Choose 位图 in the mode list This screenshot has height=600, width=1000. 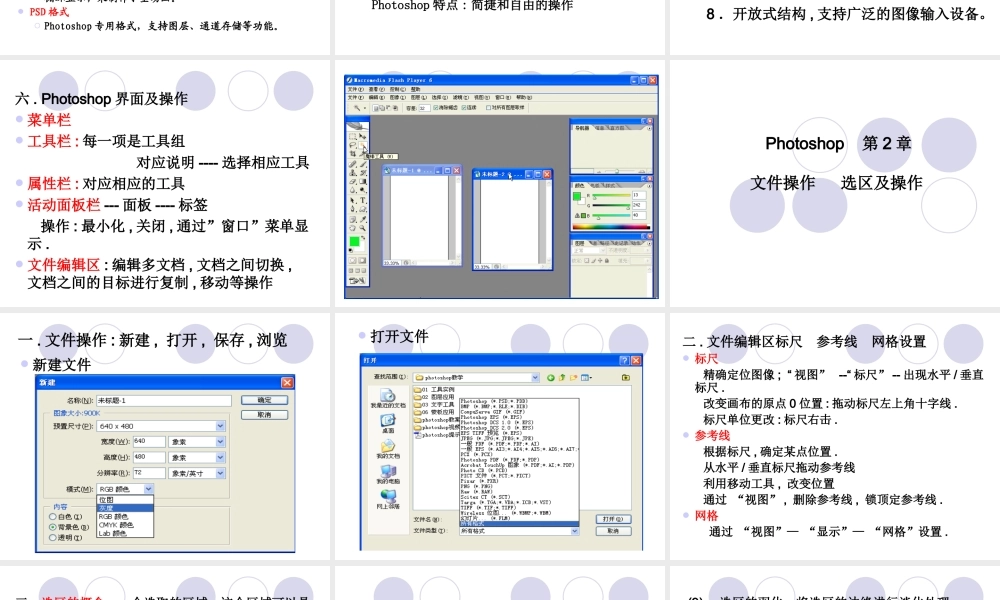pyautogui.click(x=125, y=500)
